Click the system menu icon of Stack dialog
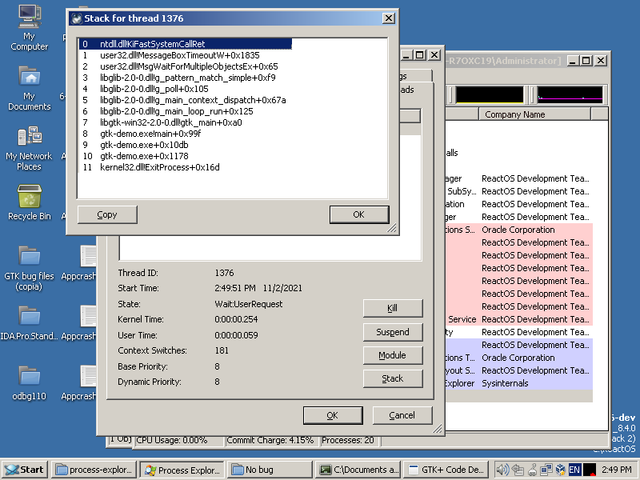640x480 pixels. 76,18
